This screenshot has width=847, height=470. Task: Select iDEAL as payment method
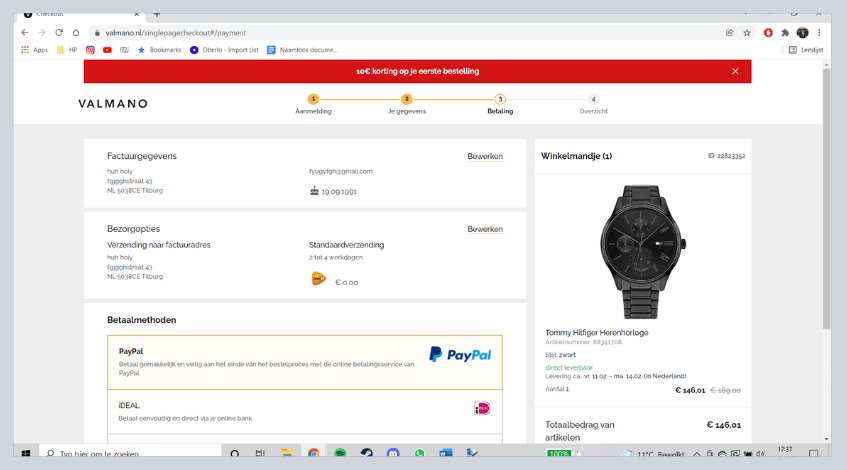[x=305, y=411]
